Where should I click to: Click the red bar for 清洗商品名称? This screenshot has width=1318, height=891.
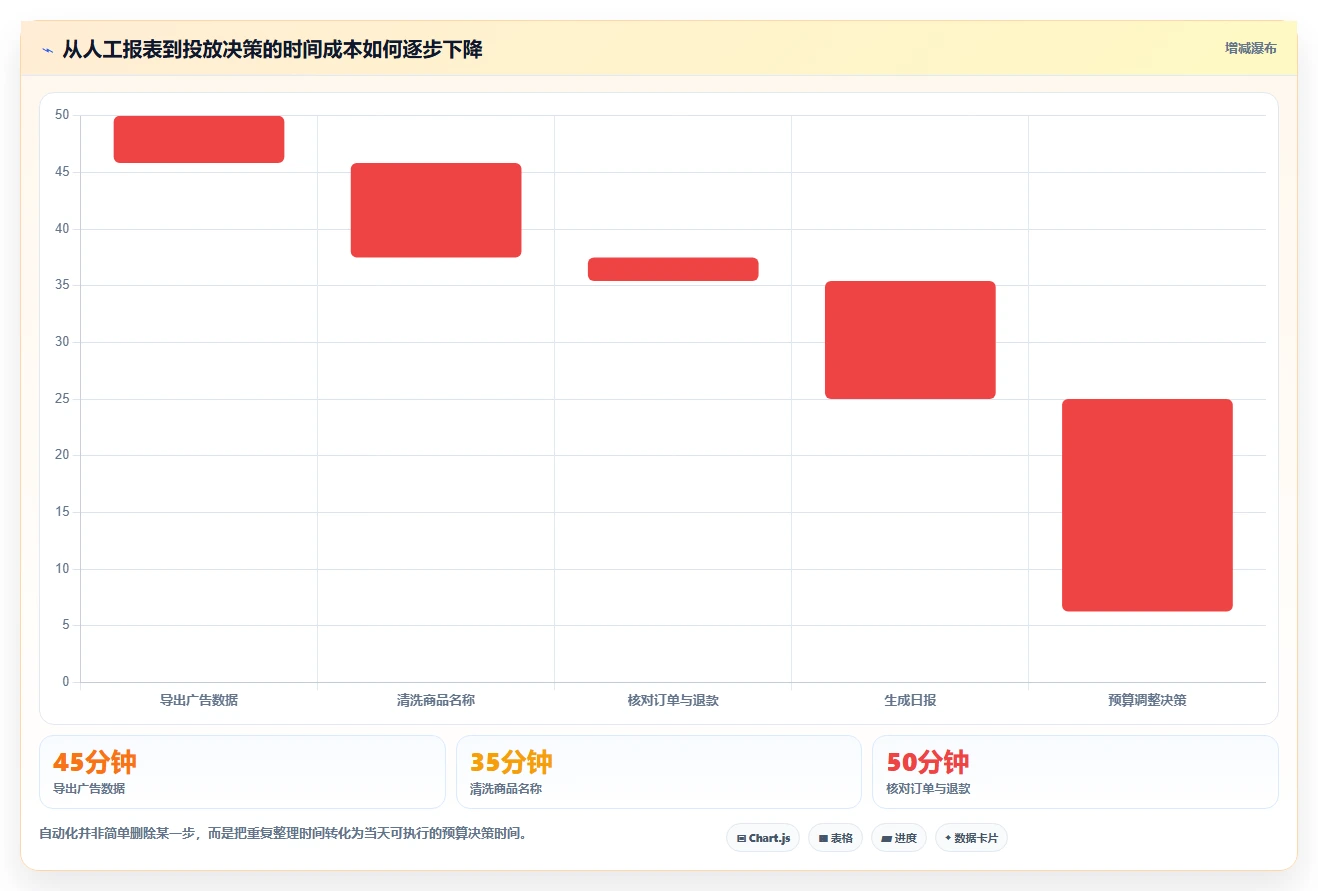click(436, 210)
